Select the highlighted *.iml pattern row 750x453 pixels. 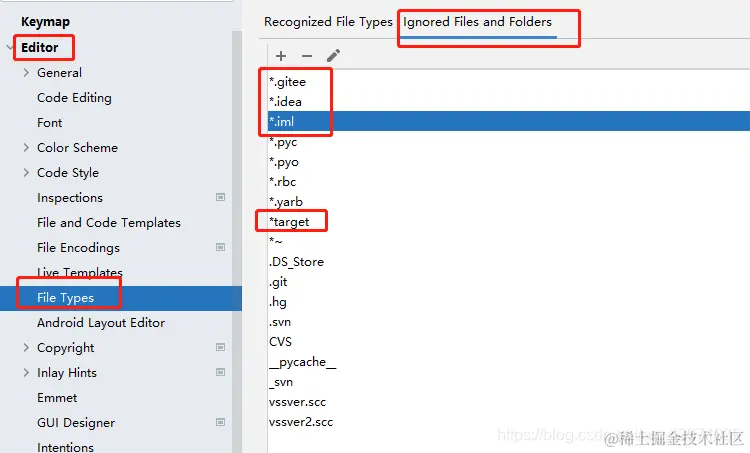(x=508, y=121)
